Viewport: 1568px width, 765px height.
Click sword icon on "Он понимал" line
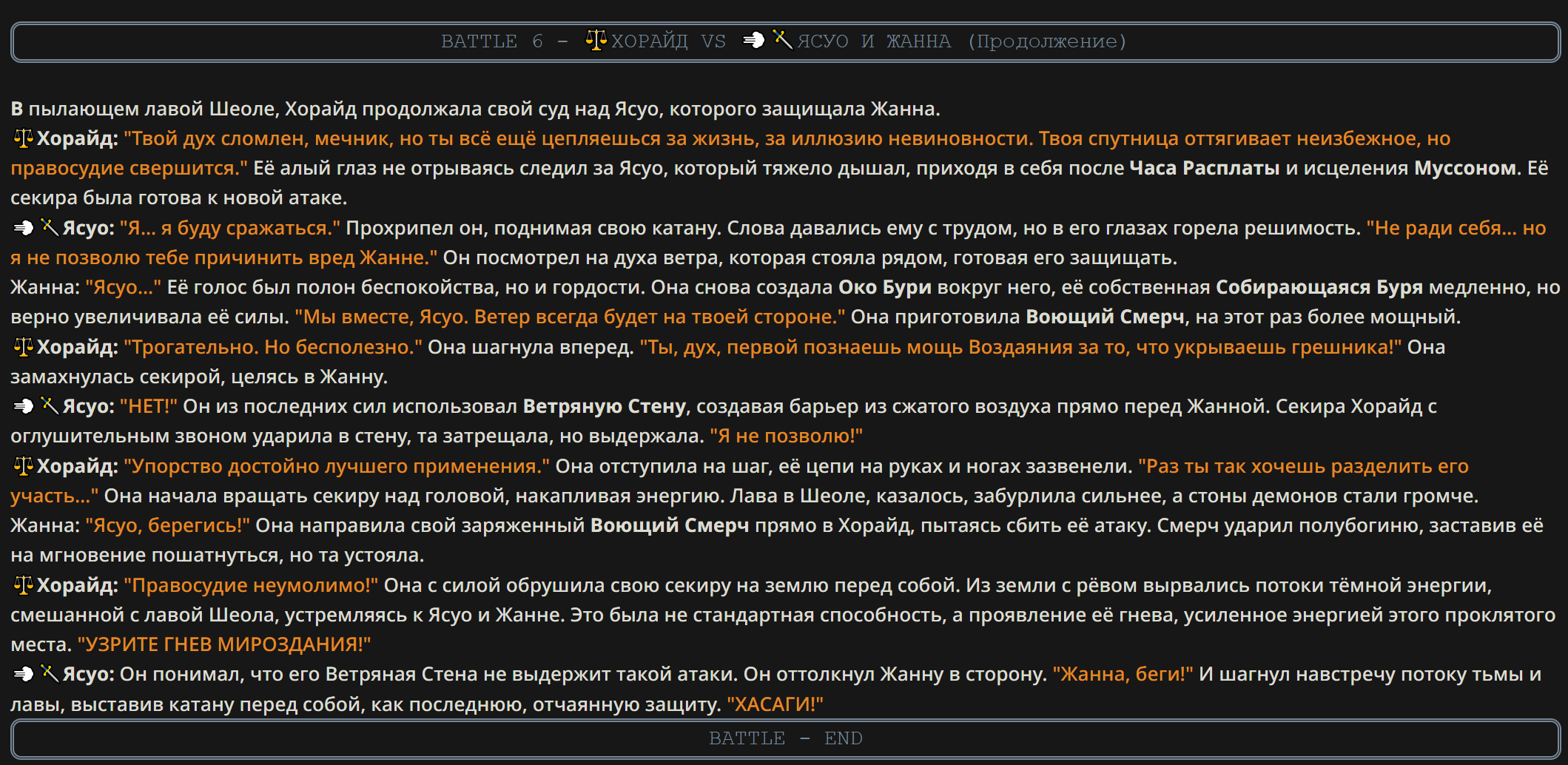(49, 673)
